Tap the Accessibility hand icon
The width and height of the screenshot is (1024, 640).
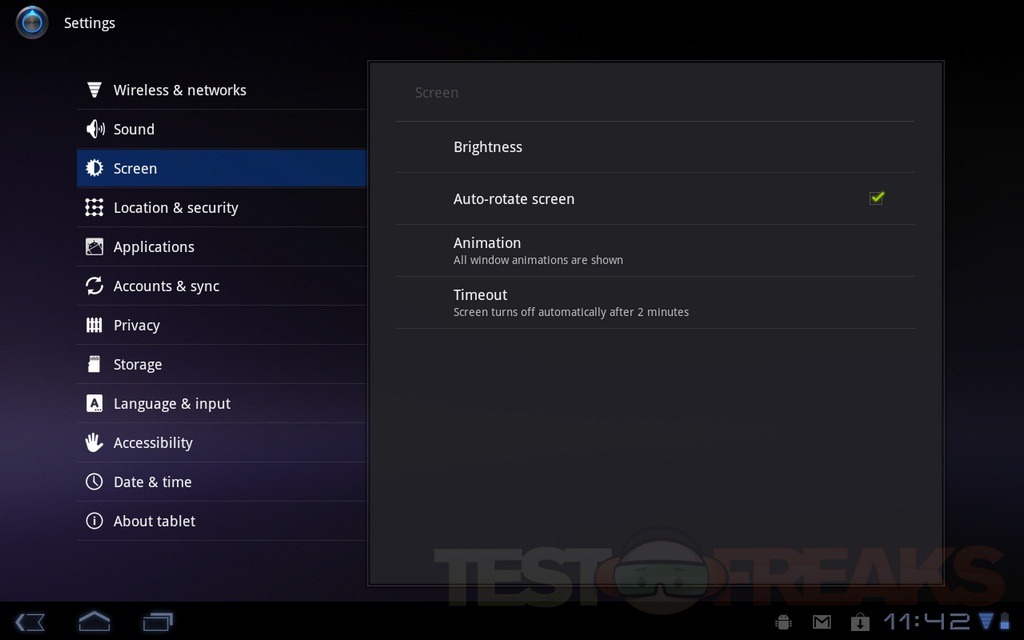pos(95,442)
